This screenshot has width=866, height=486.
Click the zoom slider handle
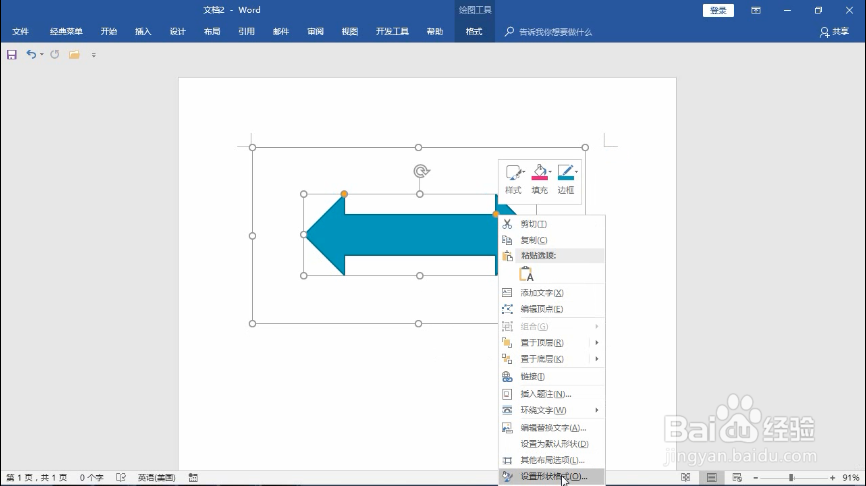791,478
